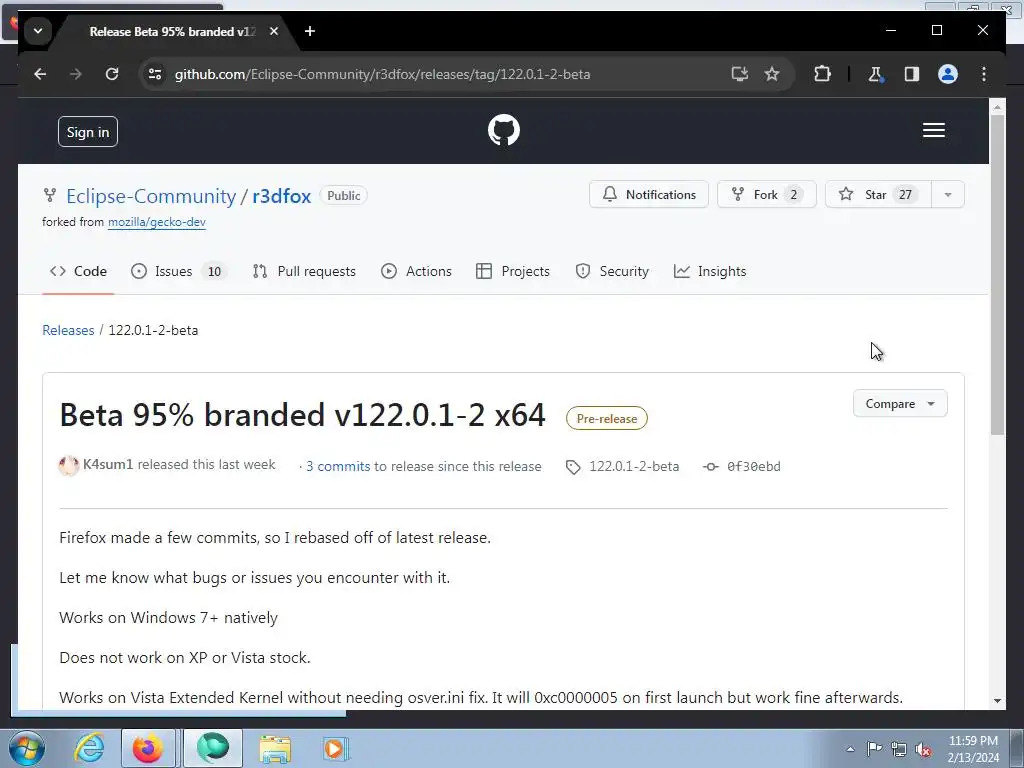Fork the repository
Screen dimensions: 1024x768
[x=767, y=195]
